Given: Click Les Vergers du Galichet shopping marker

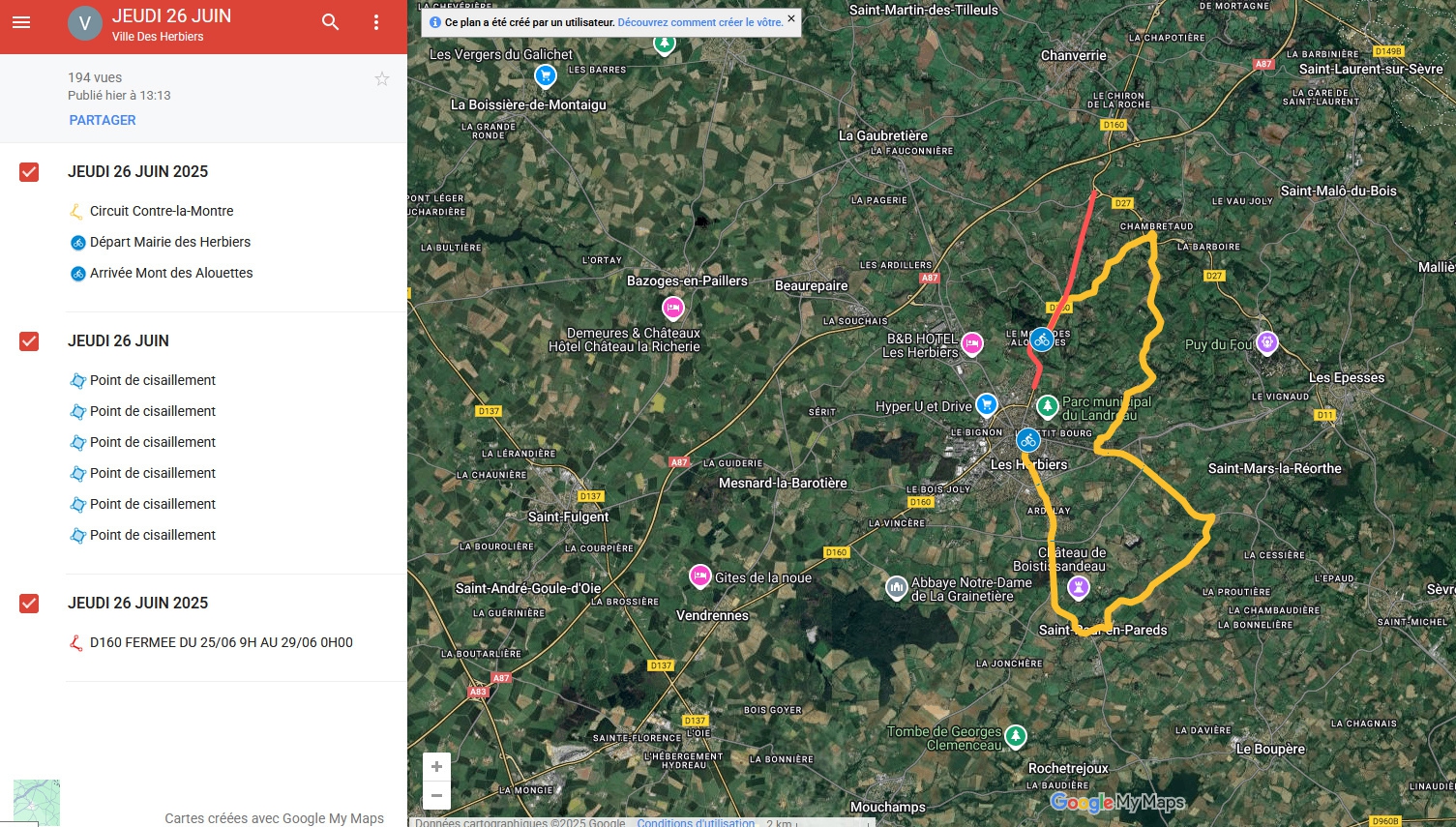Looking at the screenshot, I should click(x=546, y=74).
